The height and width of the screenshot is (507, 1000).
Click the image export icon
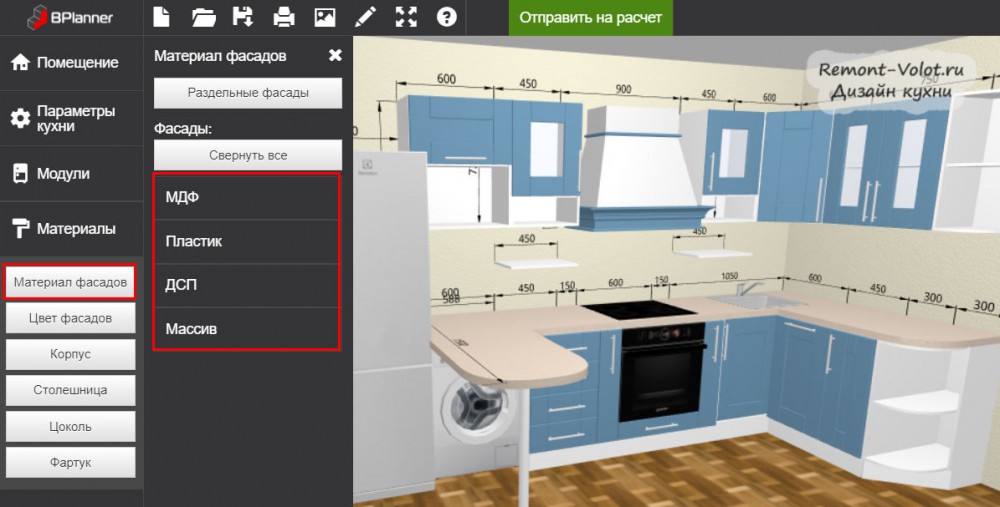(324, 17)
